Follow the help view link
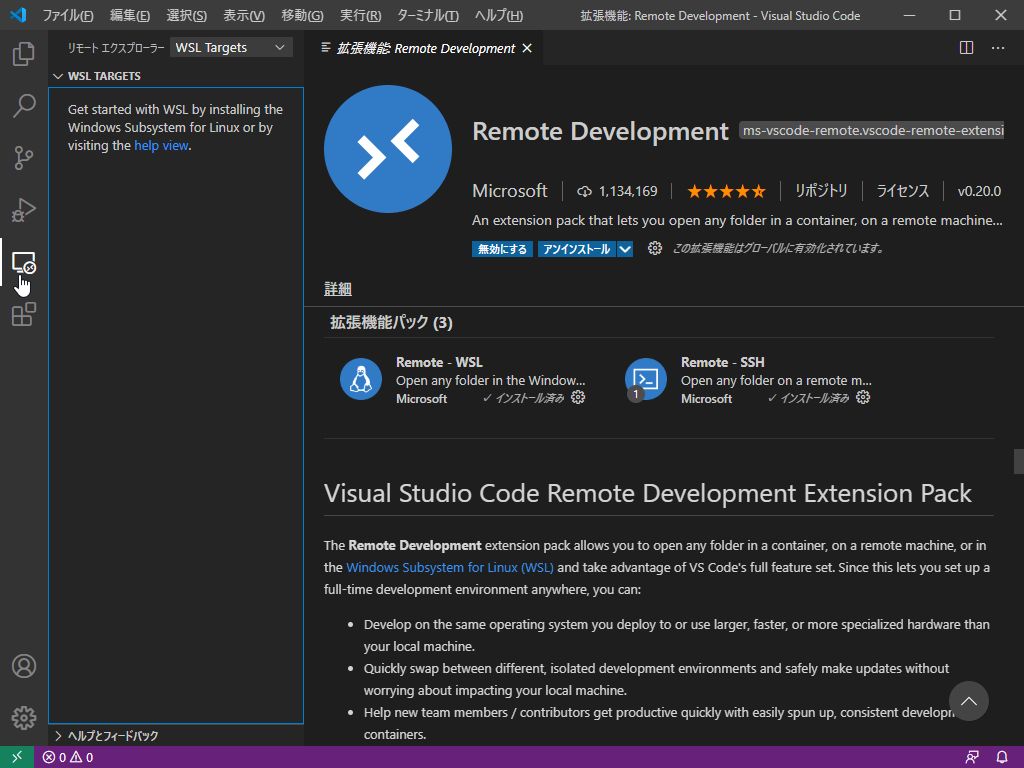Viewport: 1024px width, 768px height. click(x=161, y=146)
